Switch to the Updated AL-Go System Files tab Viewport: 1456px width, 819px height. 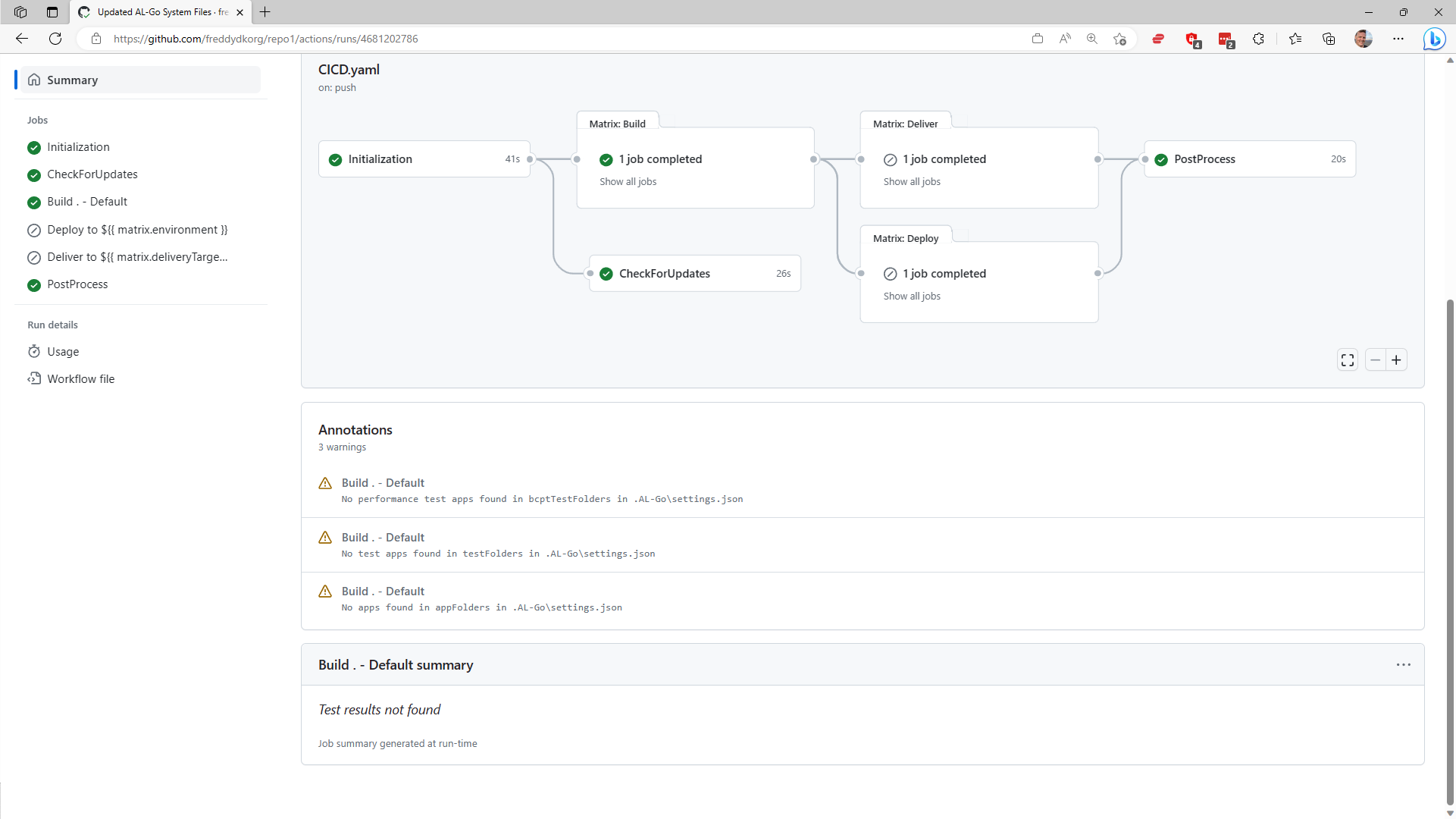pyautogui.click(x=155, y=12)
